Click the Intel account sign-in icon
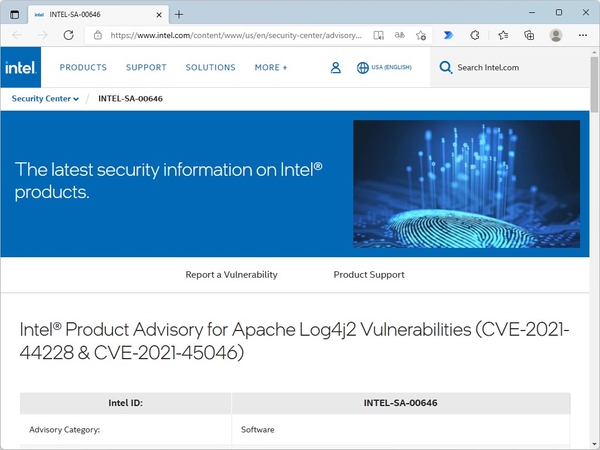The height and width of the screenshot is (450, 600). pos(336,67)
